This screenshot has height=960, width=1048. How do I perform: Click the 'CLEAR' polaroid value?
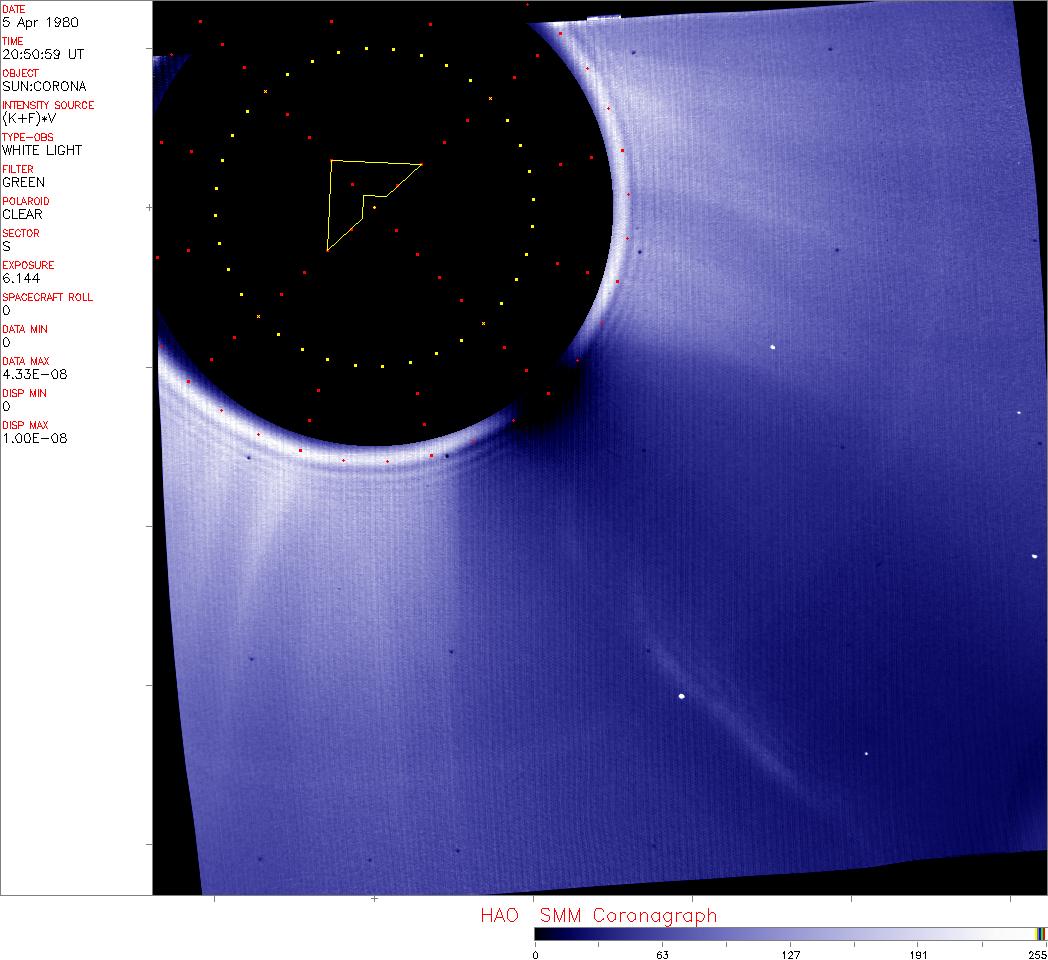(x=22, y=214)
